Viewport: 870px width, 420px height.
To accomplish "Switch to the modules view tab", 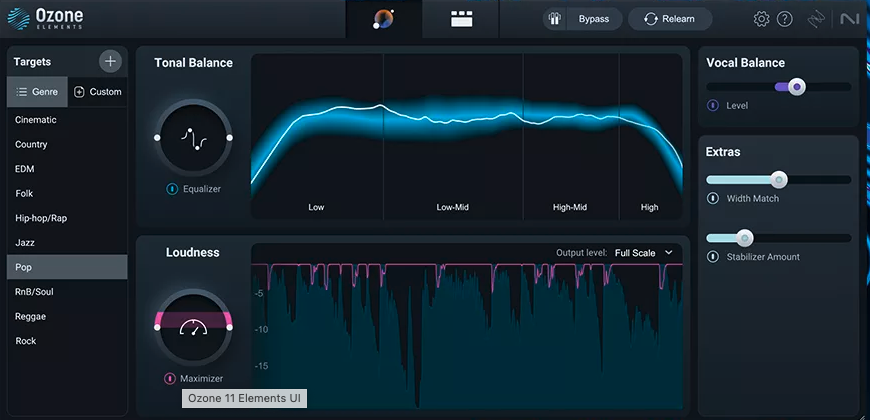I will (461, 19).
